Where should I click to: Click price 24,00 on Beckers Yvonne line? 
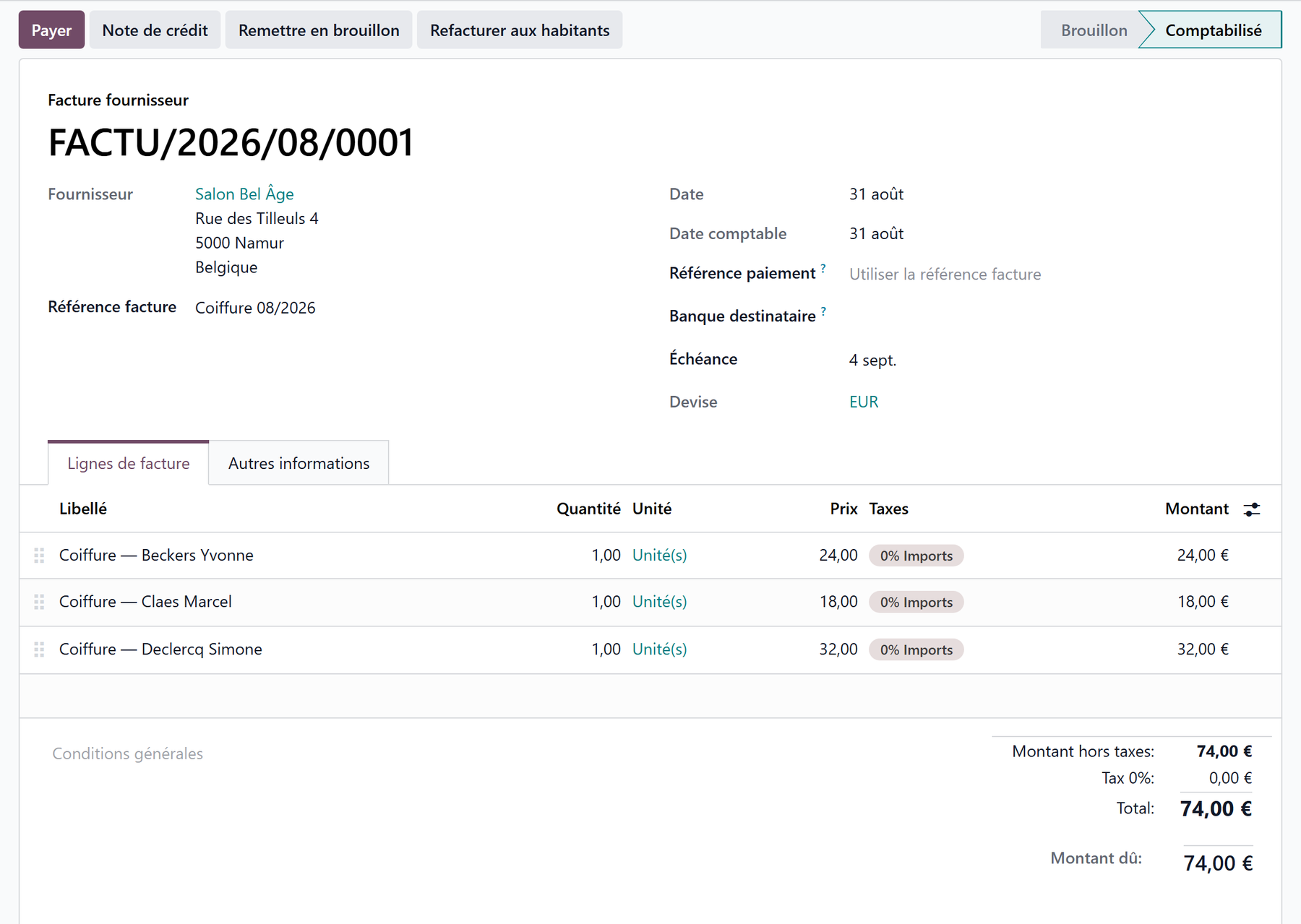(838, 555)
